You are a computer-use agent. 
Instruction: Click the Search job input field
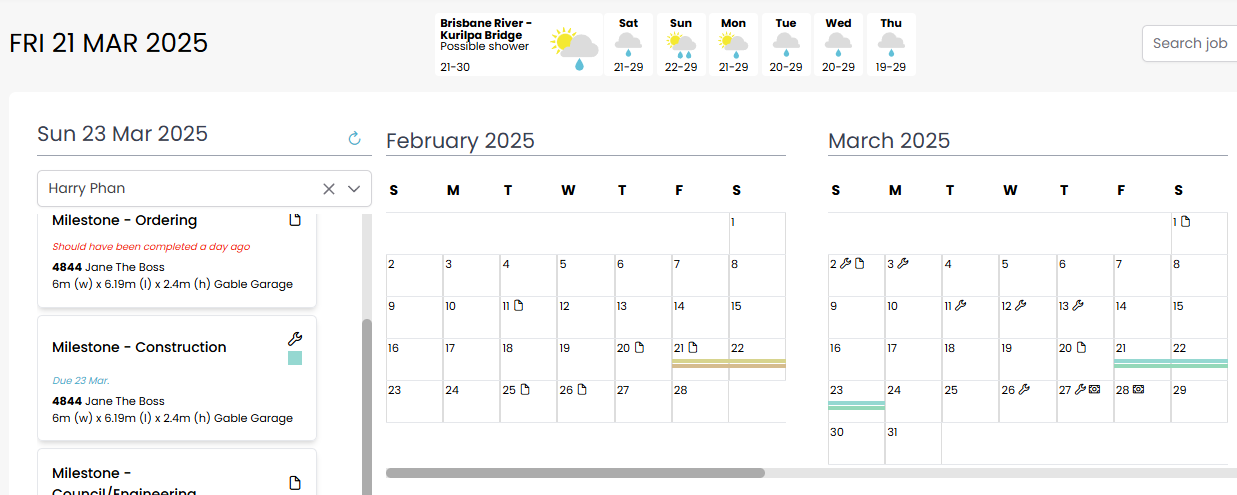click(x=1190, y=43)
